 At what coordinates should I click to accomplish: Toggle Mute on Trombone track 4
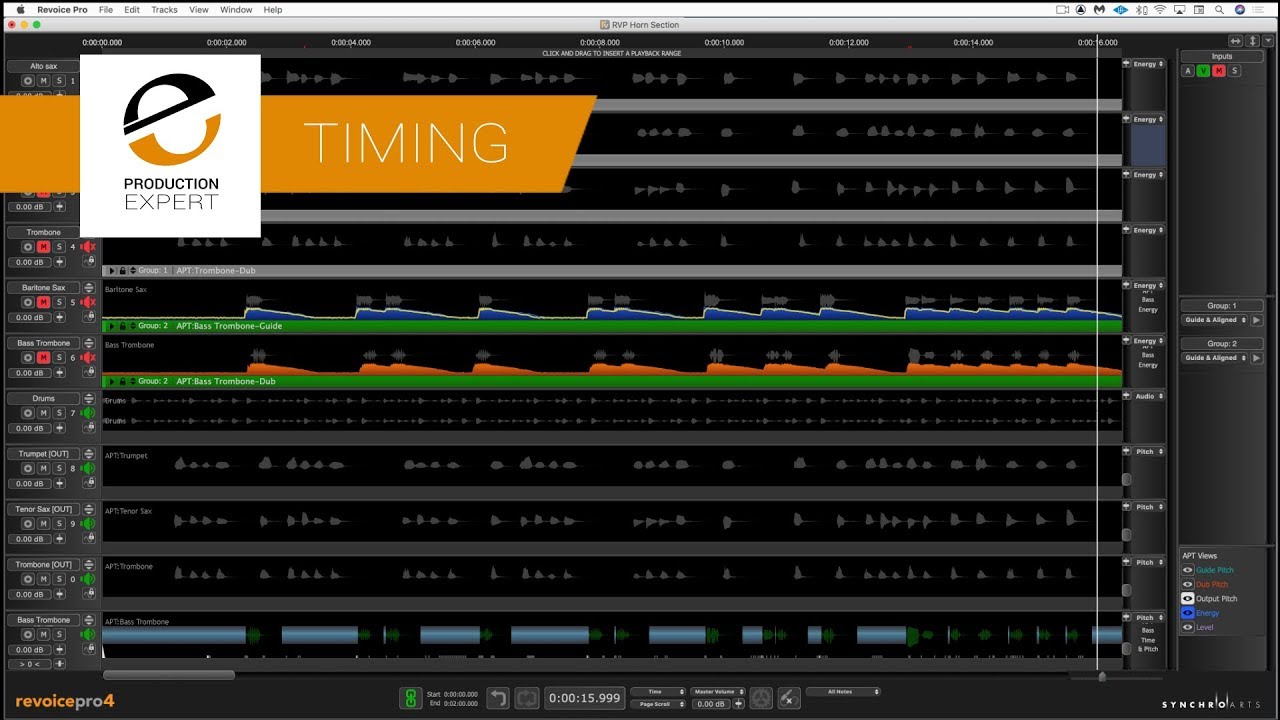pos(44,247)
